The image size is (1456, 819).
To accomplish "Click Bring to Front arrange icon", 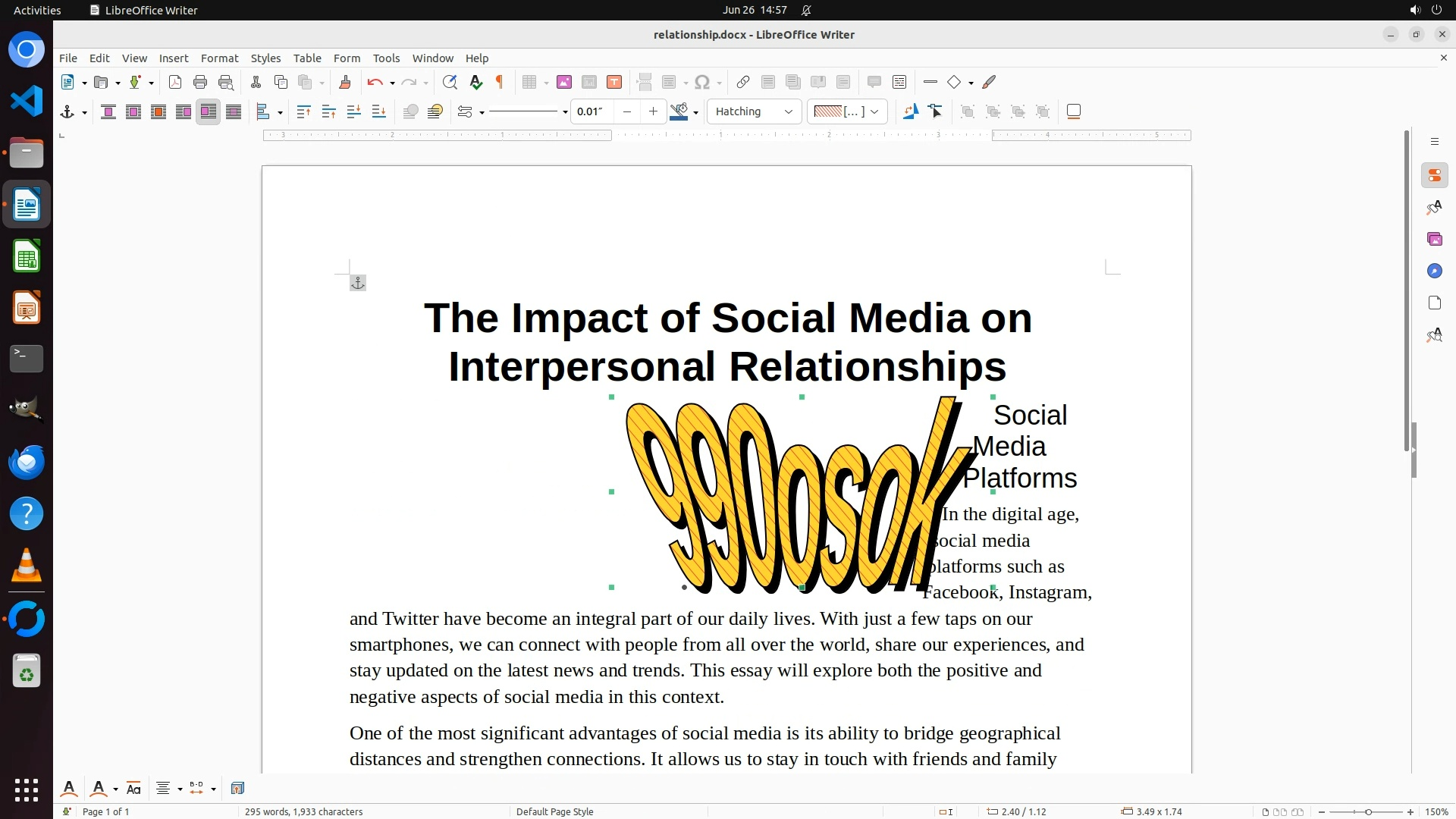I will (x=303, y=111).
